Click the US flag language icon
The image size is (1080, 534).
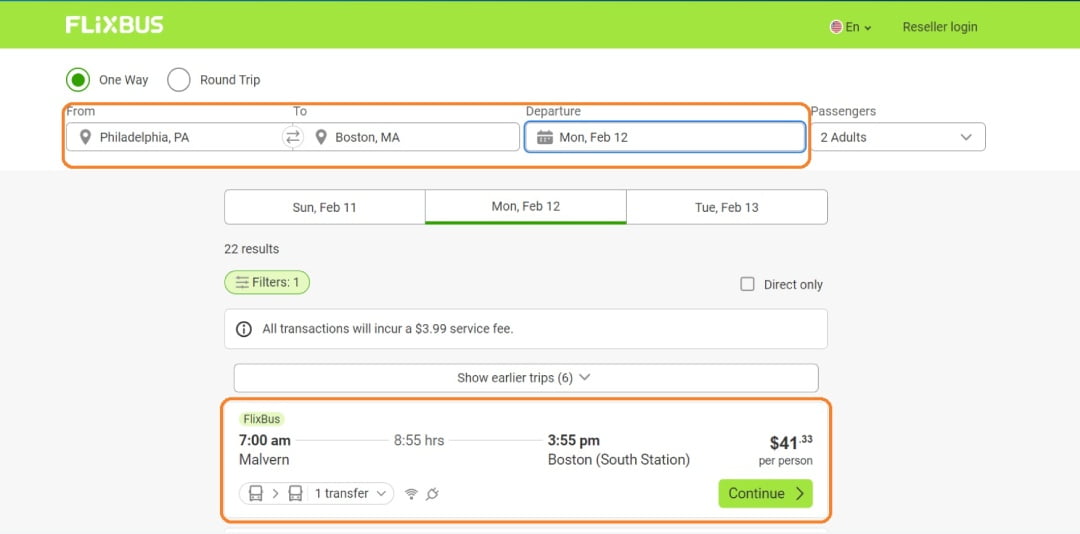point(836,27)
